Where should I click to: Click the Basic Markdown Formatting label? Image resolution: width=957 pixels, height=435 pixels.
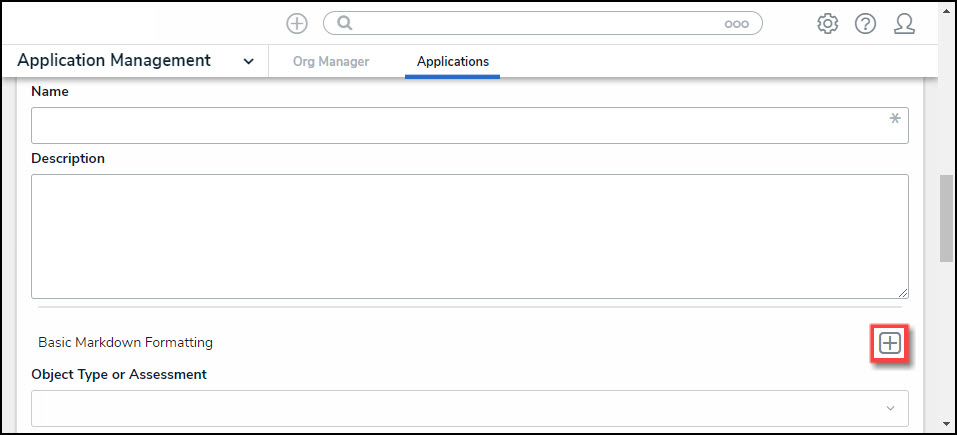126,342
